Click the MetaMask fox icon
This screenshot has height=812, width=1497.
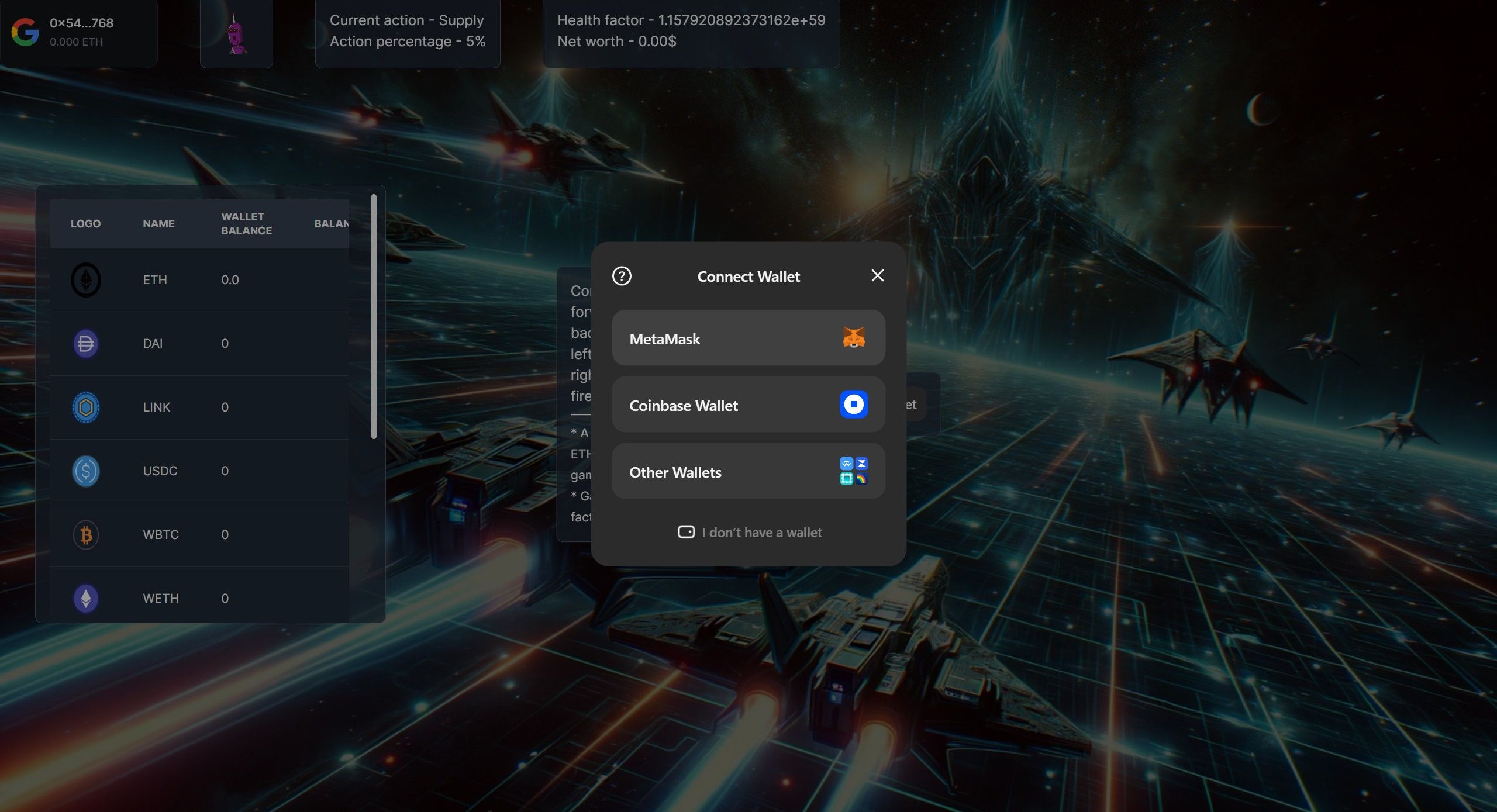[854, 338]
